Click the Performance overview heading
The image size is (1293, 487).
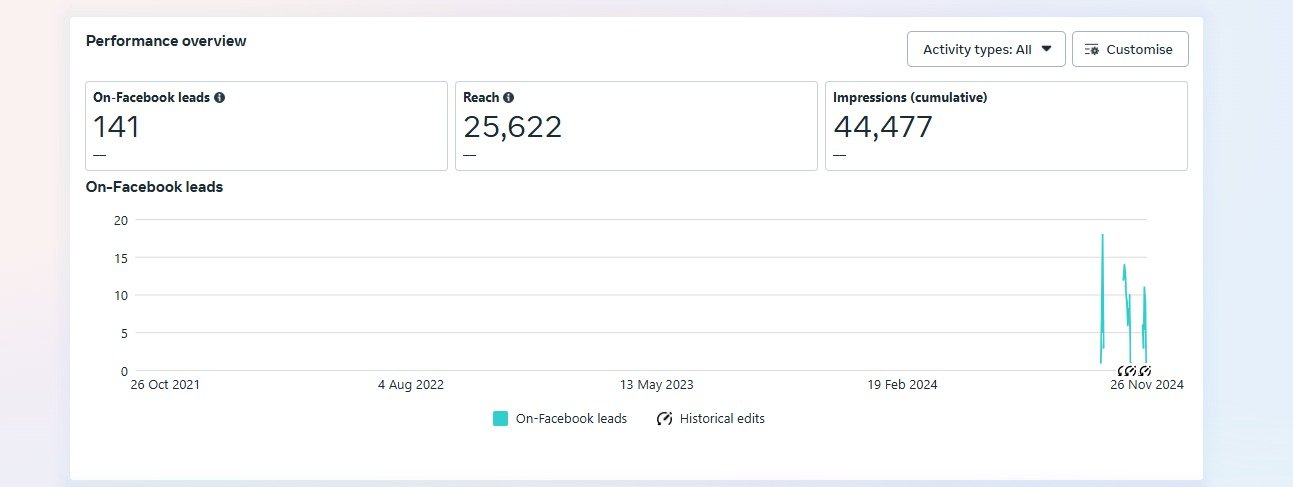pos(166,41)
